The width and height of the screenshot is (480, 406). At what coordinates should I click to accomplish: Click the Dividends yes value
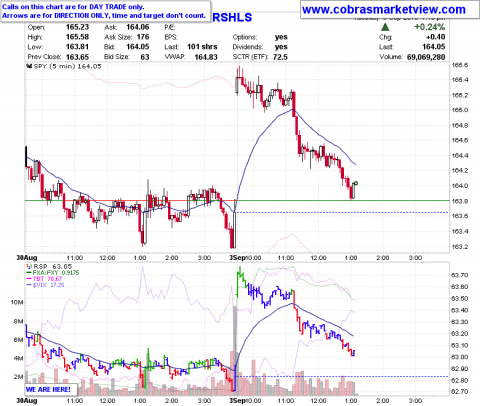pyautogui.click(x=281, y=47)
